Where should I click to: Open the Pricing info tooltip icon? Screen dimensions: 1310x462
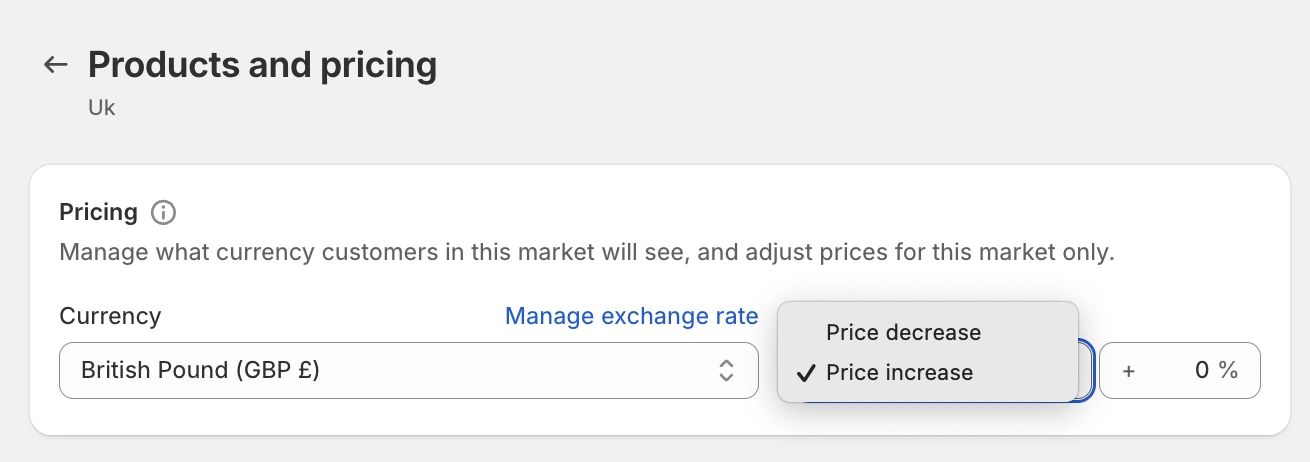point(163,212)
